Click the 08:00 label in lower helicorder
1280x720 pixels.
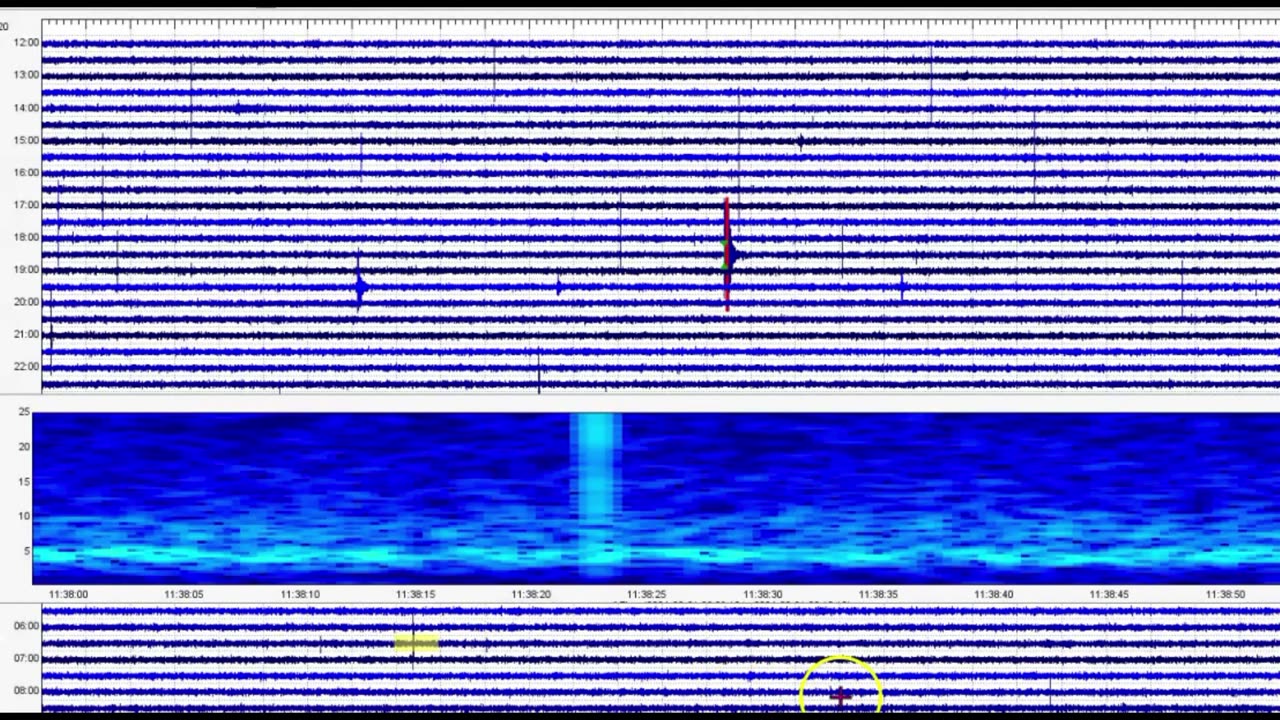click(27, 690)
